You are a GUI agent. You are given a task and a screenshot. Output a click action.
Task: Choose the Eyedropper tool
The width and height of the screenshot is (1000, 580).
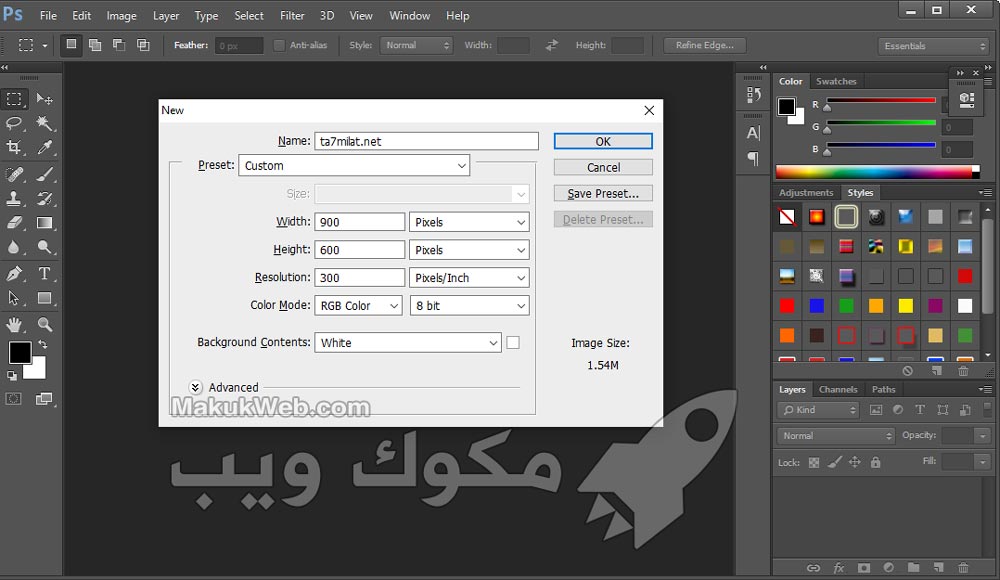click(45, 148)
